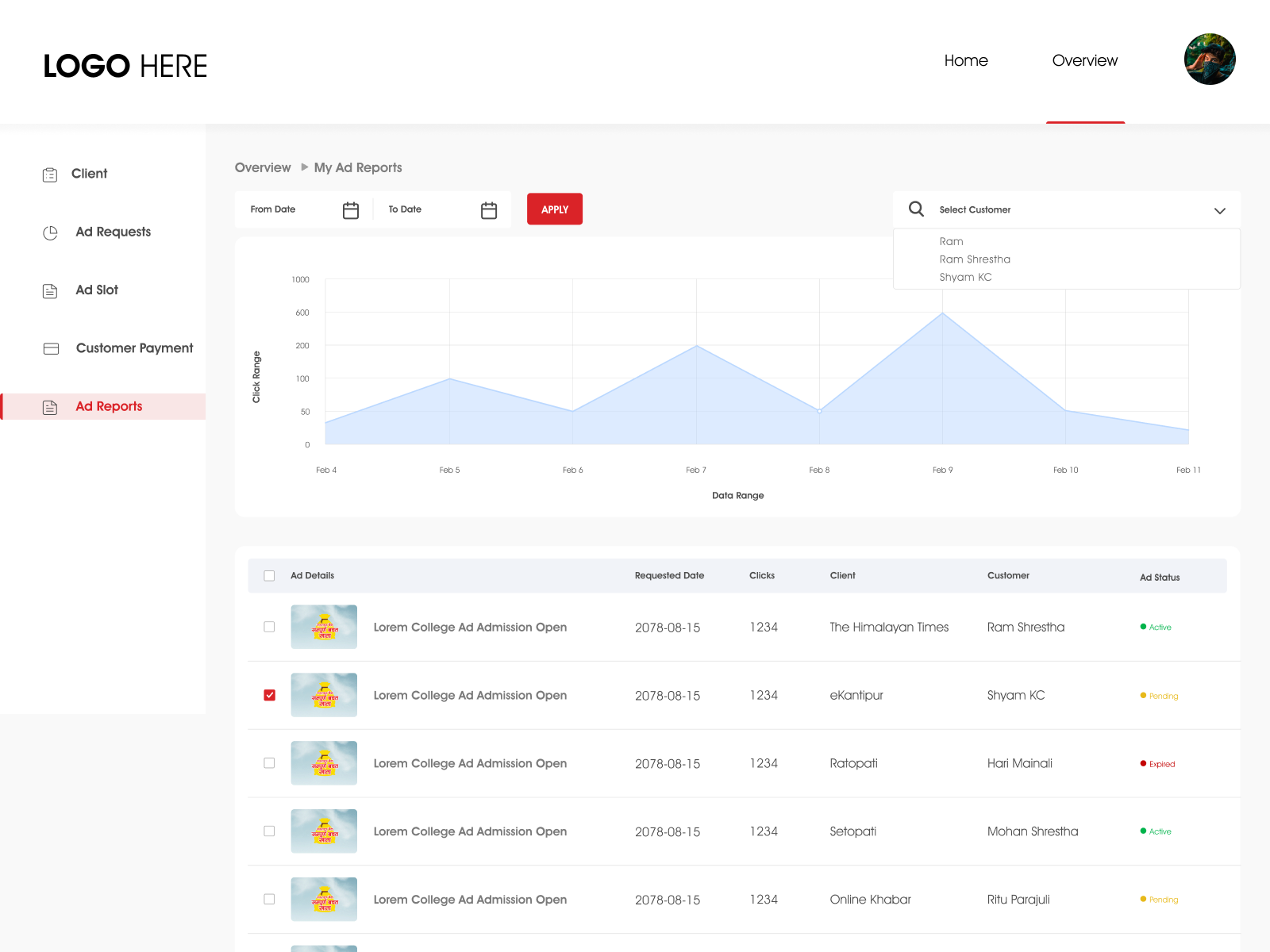1270x952 pixels.
Task: Check the select-all checkbox in table header
Action: (269, 575)
